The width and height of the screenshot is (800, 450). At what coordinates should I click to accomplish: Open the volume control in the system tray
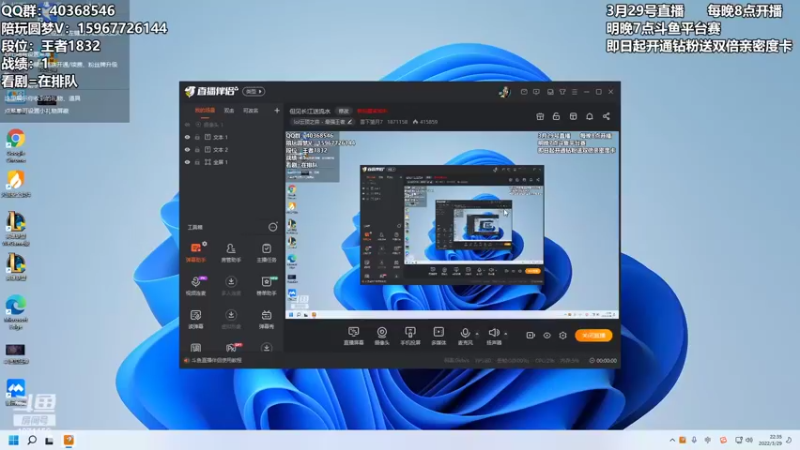click(x=749, y=440)
